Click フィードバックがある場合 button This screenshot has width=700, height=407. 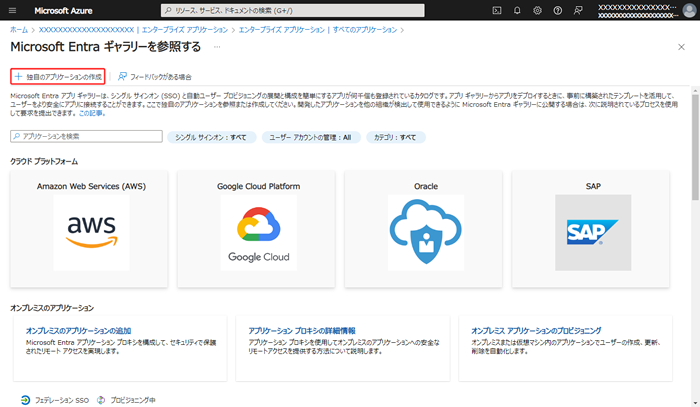(154, 77)
